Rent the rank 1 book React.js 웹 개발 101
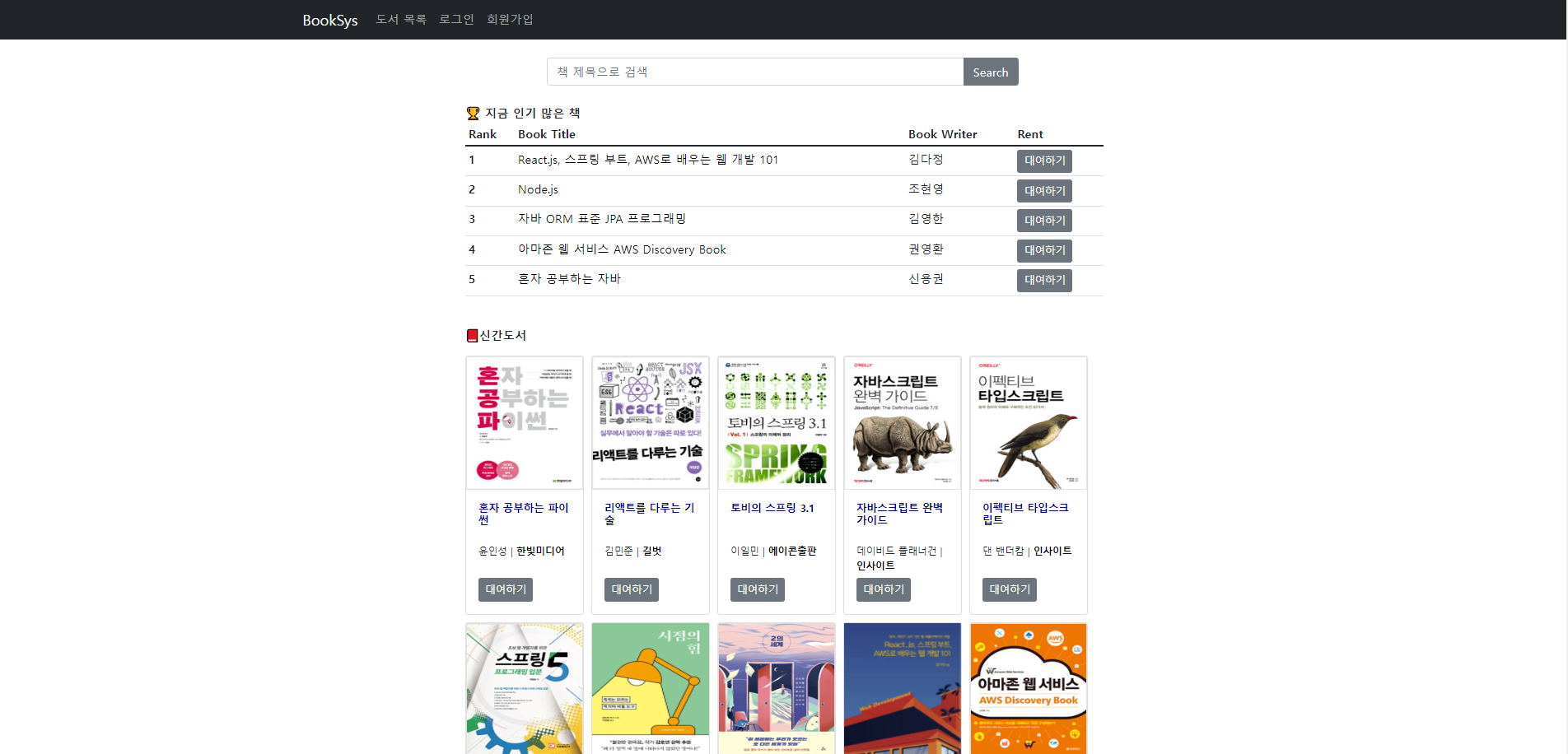The image size is (1568, 754). tap(1043, 161)
